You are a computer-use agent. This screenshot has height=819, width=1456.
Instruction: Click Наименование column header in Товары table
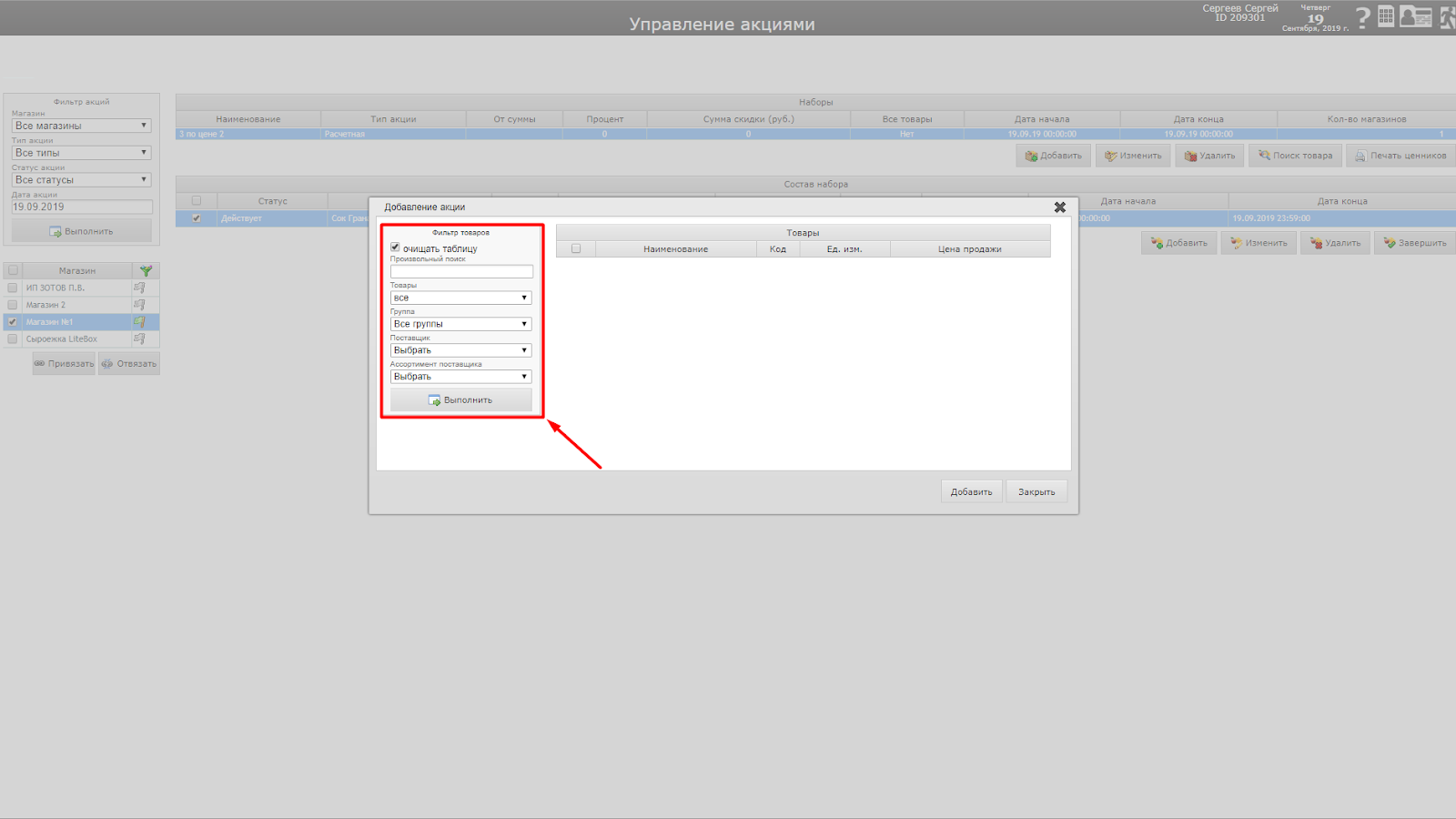(x=675, y=249)
